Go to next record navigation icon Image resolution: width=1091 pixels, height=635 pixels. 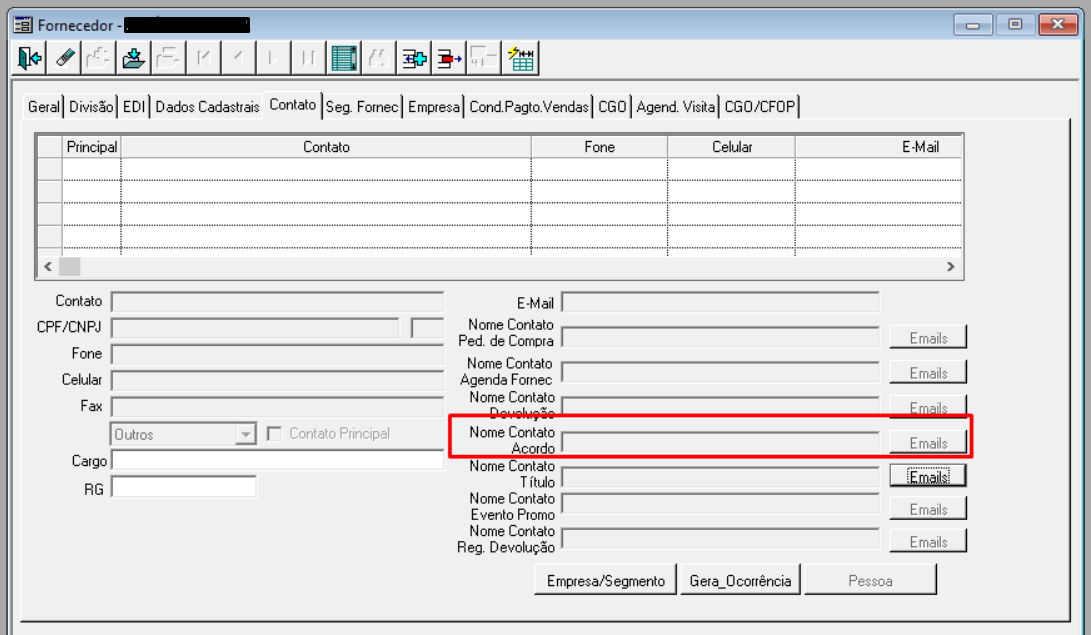(273, 58)
